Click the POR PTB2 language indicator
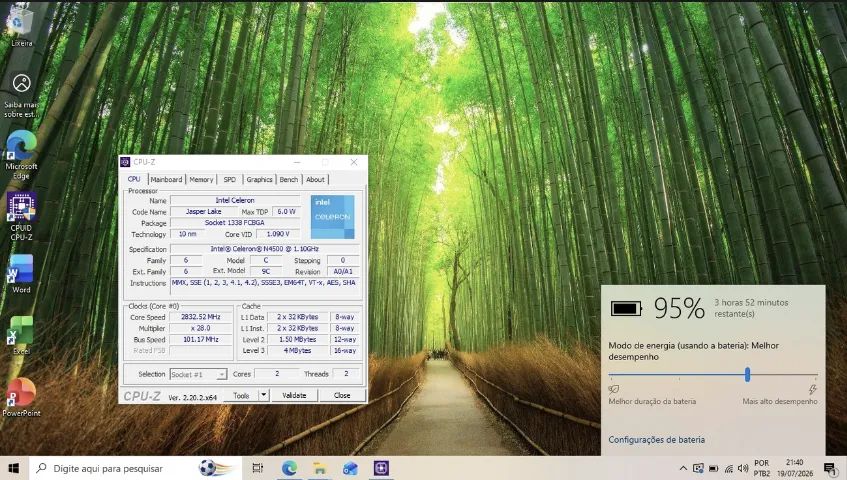 [762, 468]
